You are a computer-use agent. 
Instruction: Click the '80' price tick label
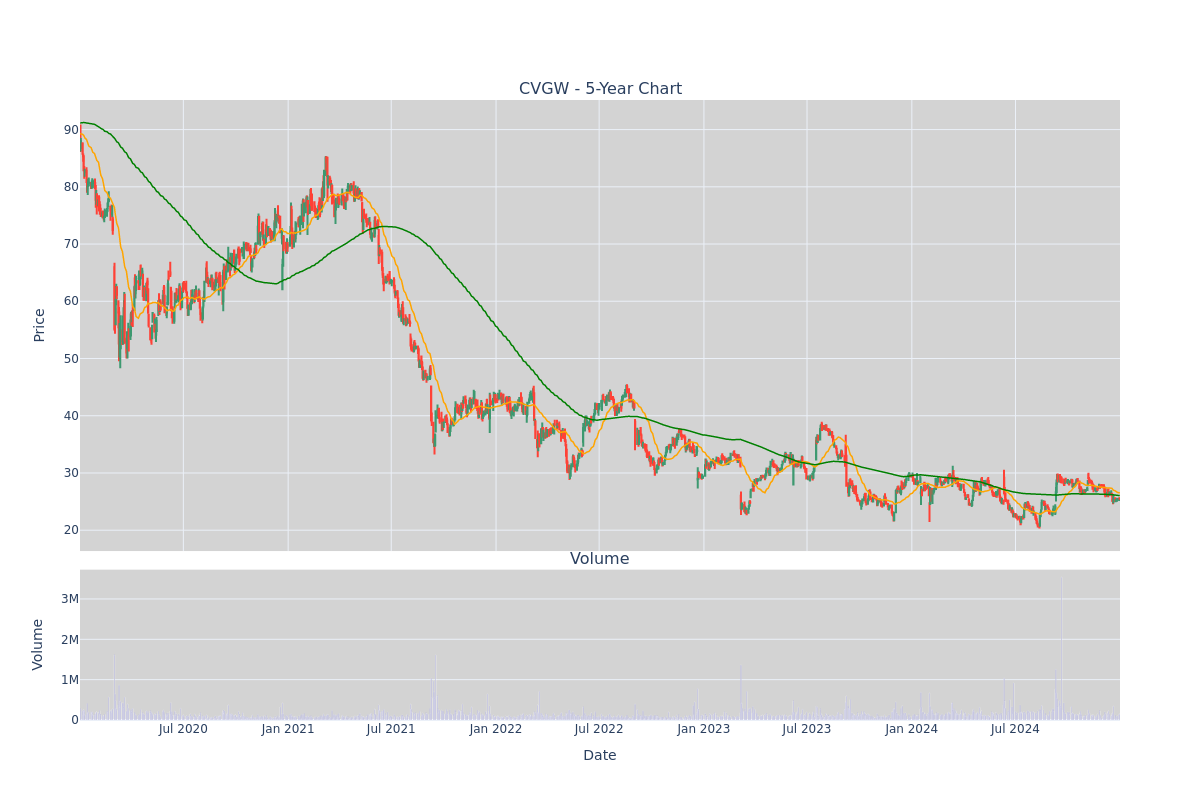click(71, 187)
